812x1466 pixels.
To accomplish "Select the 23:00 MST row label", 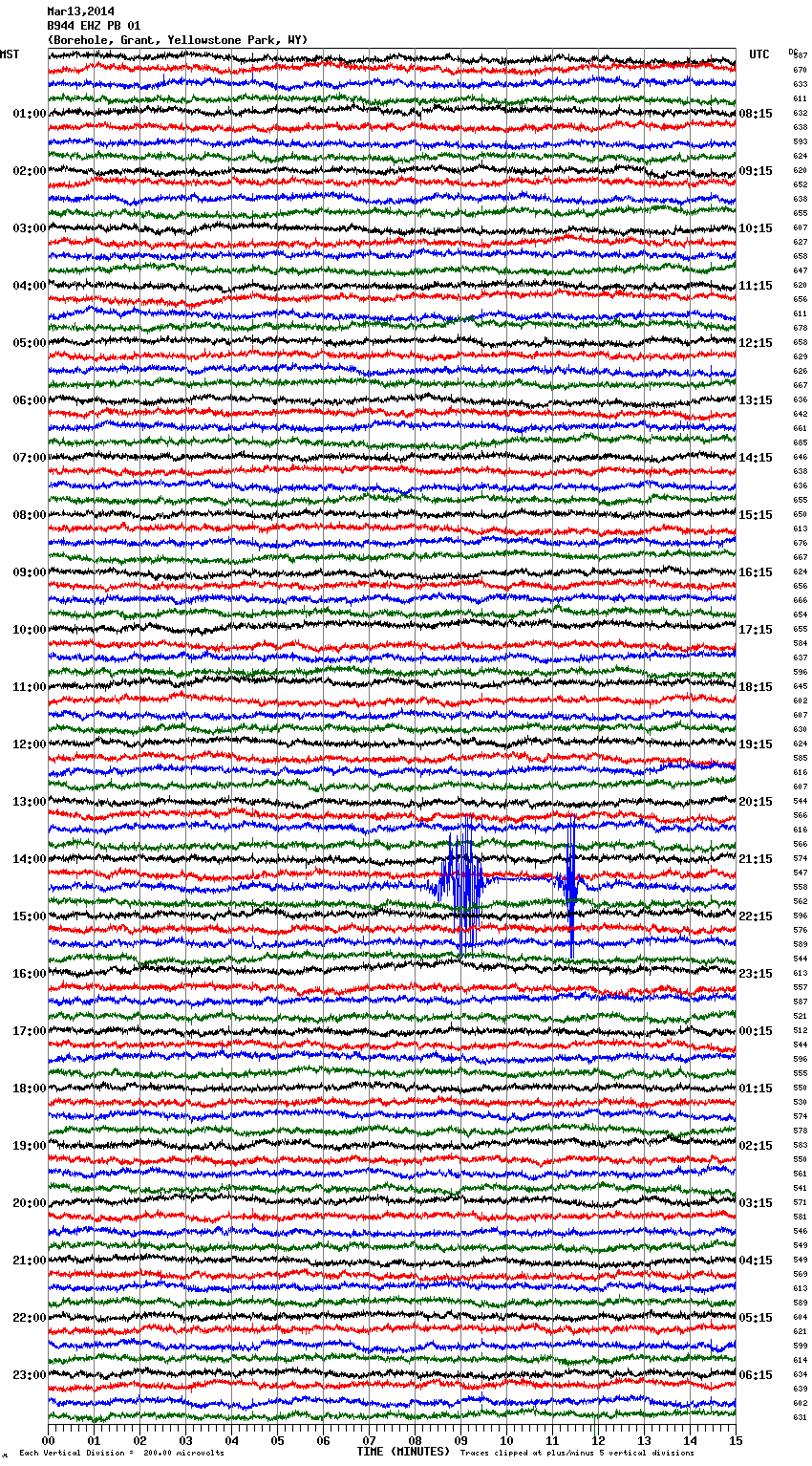I will 29,1375.
